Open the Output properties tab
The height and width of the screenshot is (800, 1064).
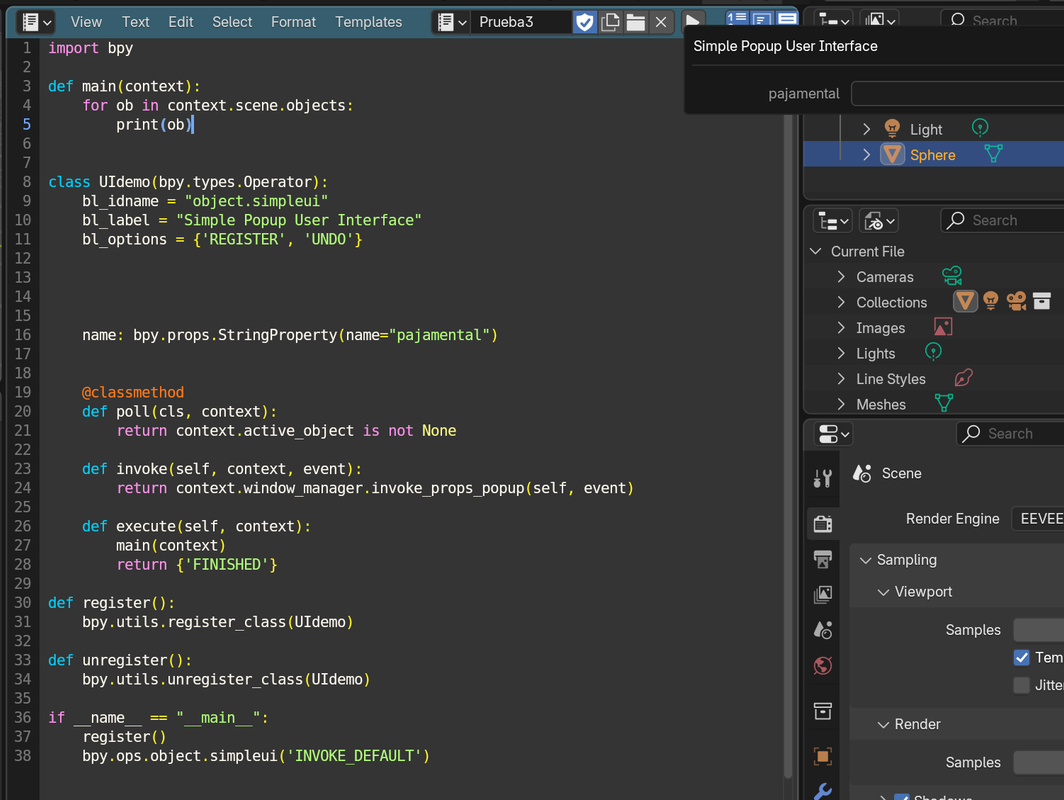[x=822, y=560]
